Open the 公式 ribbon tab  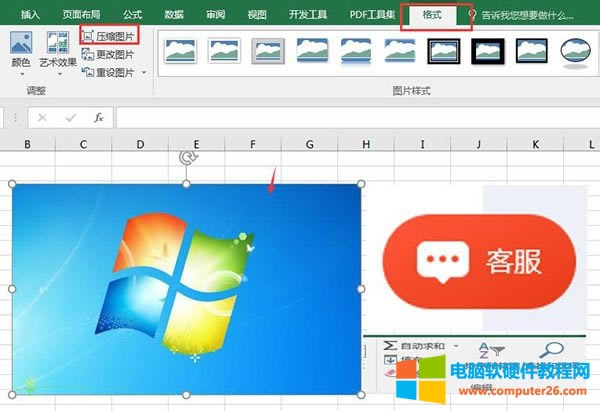coord(132,15)
